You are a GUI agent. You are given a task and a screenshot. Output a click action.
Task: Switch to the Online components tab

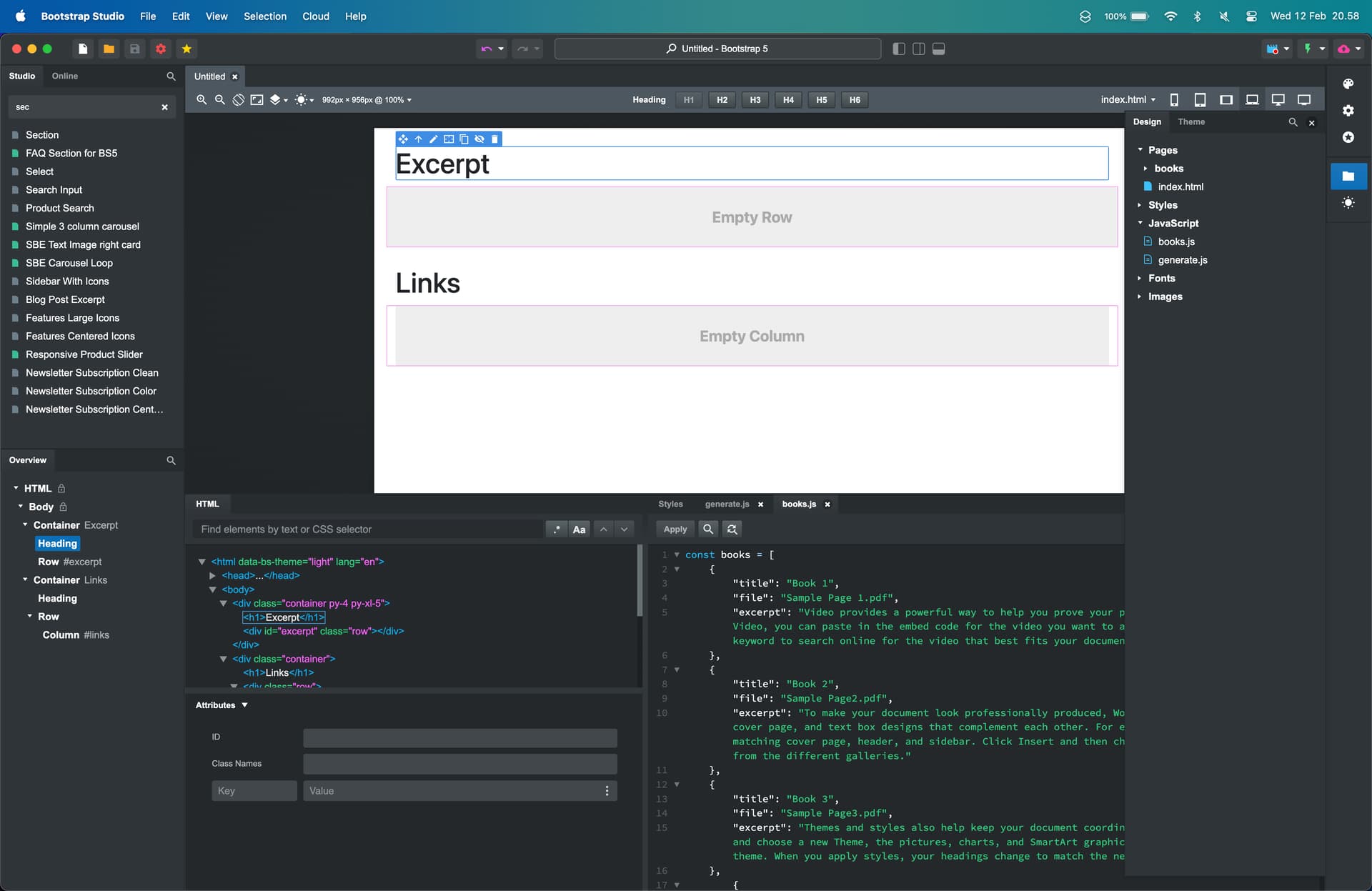65,76
